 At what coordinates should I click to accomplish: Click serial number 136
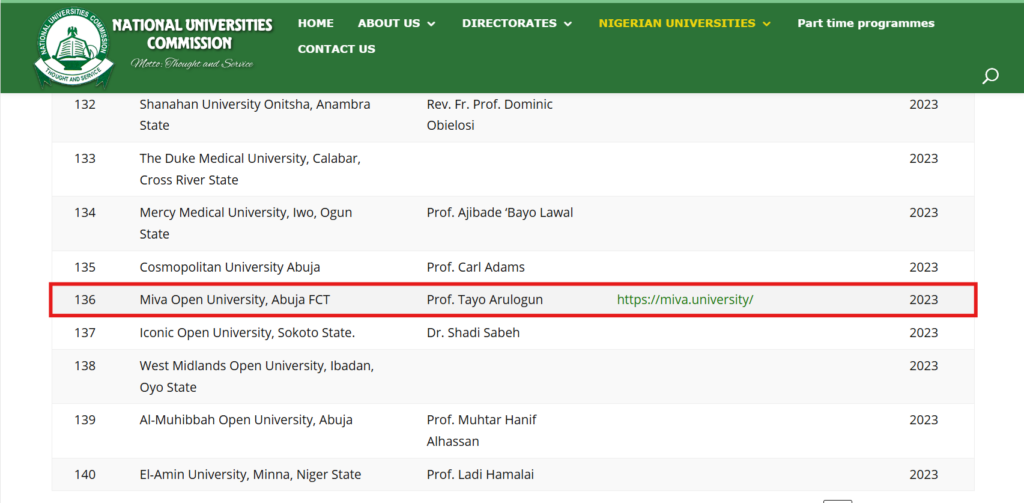(x=84, y=300)
